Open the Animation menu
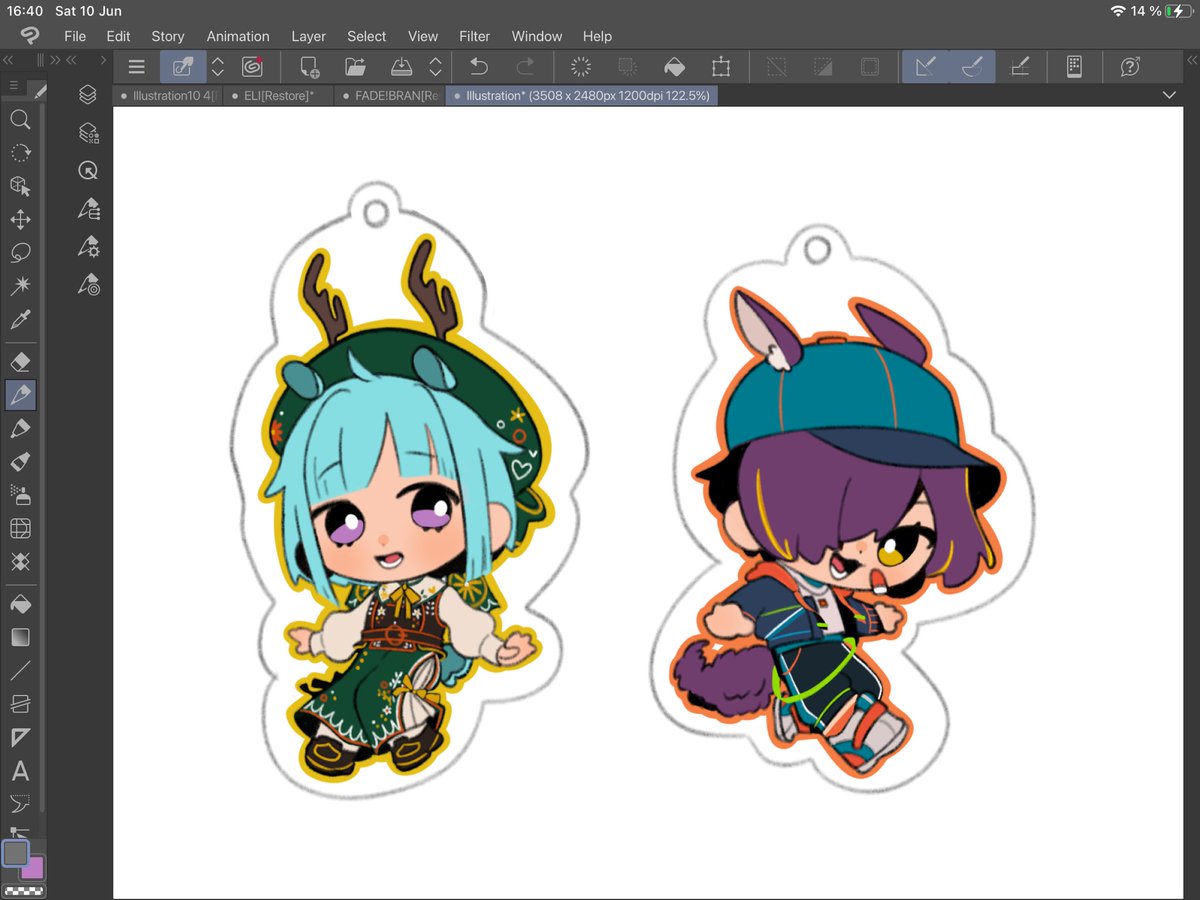Image resolution: width=1200 pixels, height=900 pixels. 238,36
